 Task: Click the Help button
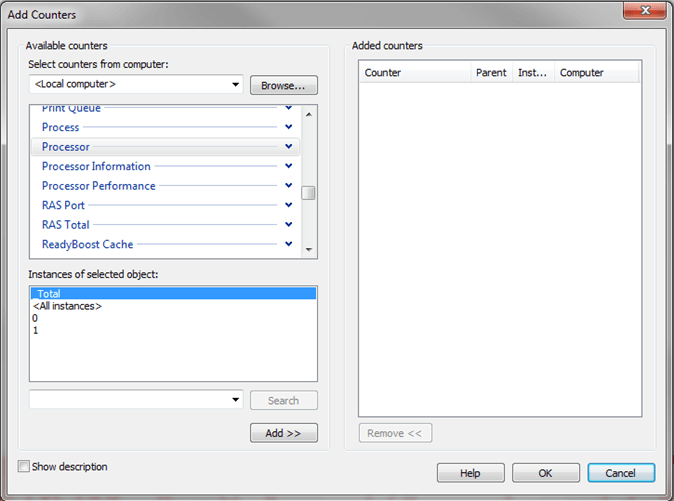pos(470,473)
